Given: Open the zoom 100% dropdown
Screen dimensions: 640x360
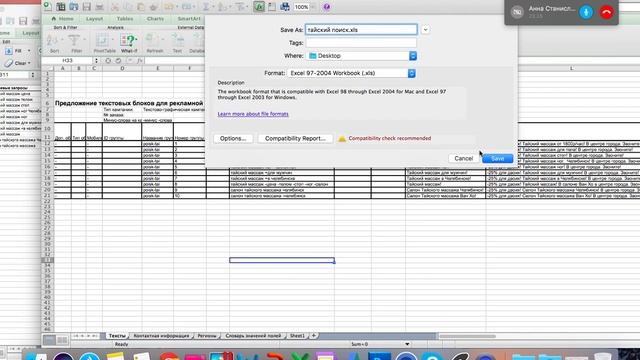Looking at the screenshot, I should [x=313, y=7].
